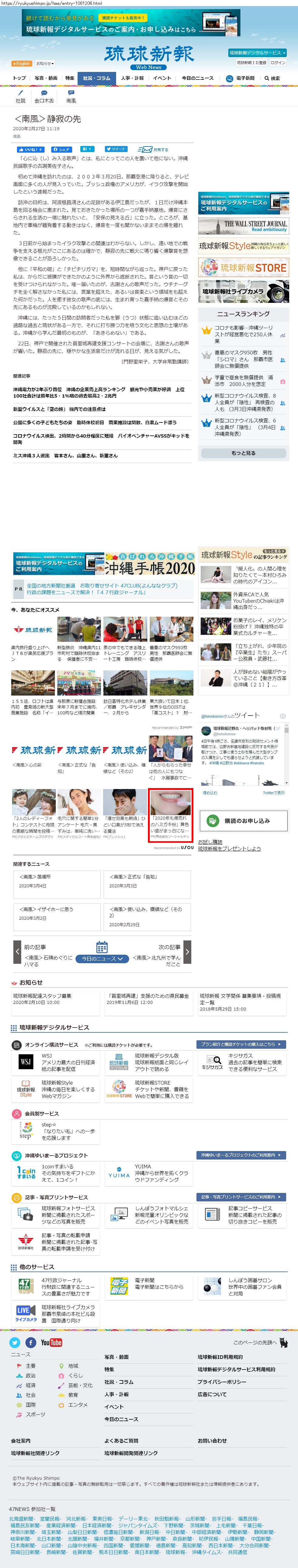The width and height of the screenshot is (298, 1568).
Task: Open the イベント menu item
Action: click(162, 78)
